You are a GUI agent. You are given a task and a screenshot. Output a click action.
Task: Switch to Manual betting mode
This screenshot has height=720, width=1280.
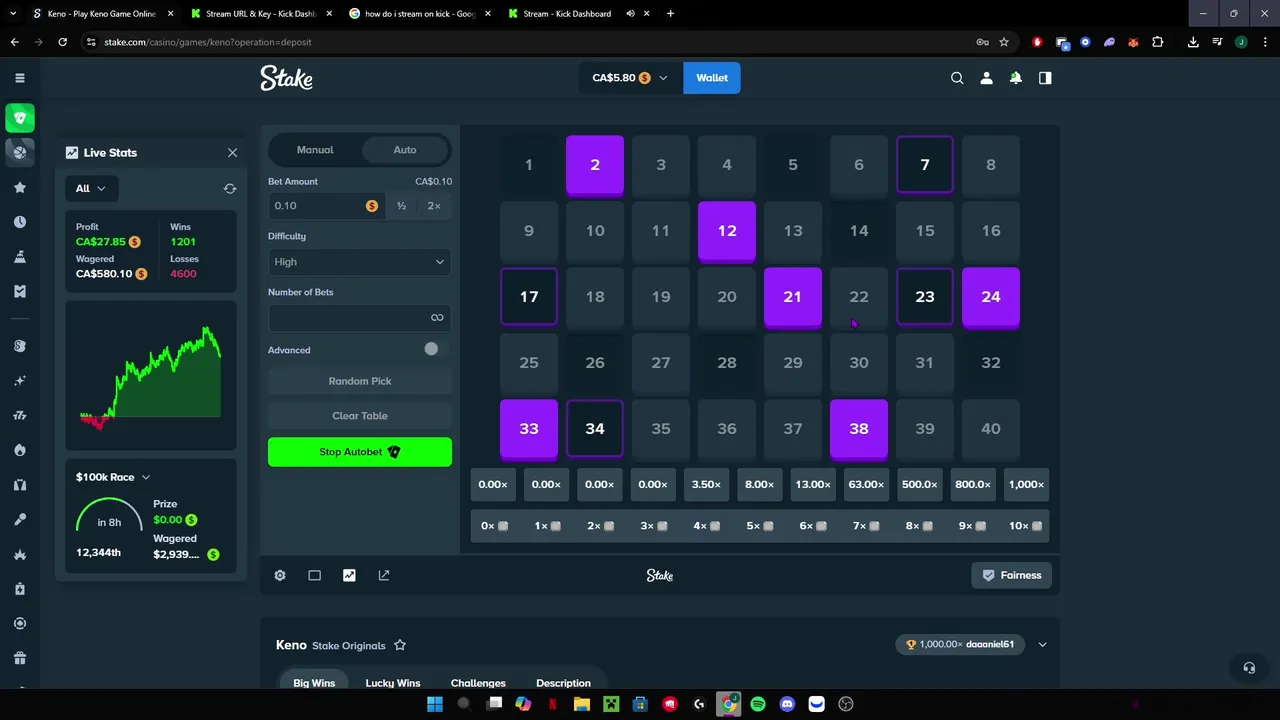point(315,150)
